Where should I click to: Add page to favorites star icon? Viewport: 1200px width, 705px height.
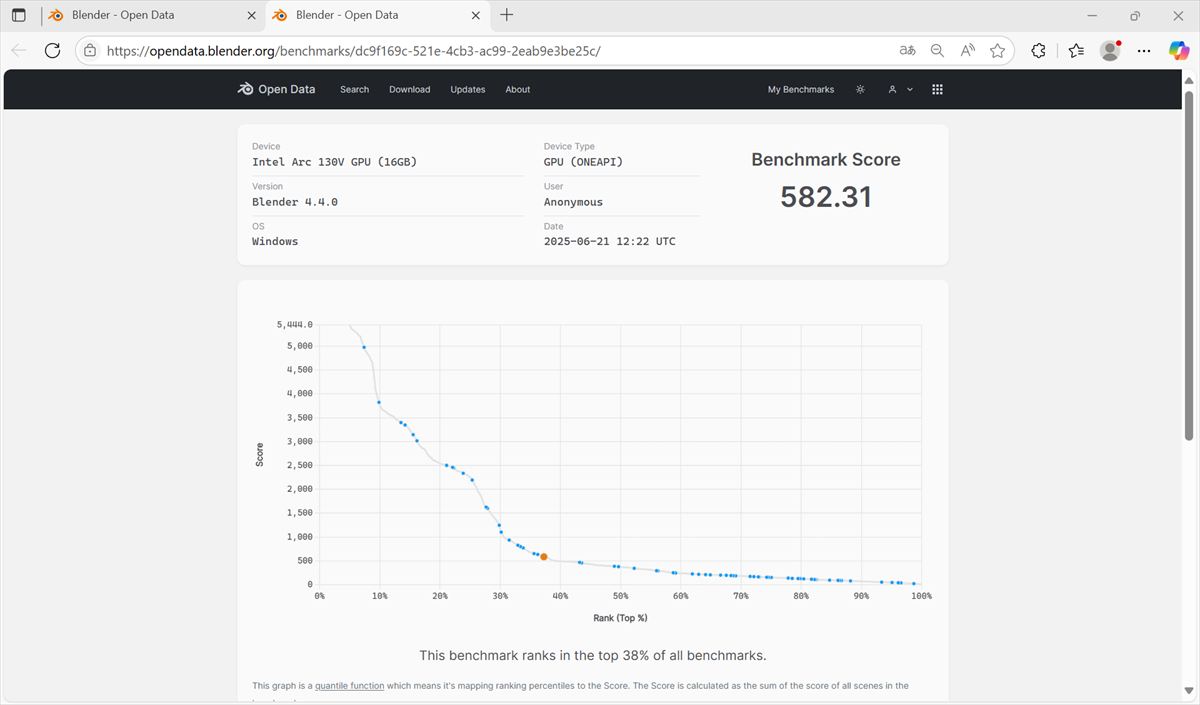point(997,50)
